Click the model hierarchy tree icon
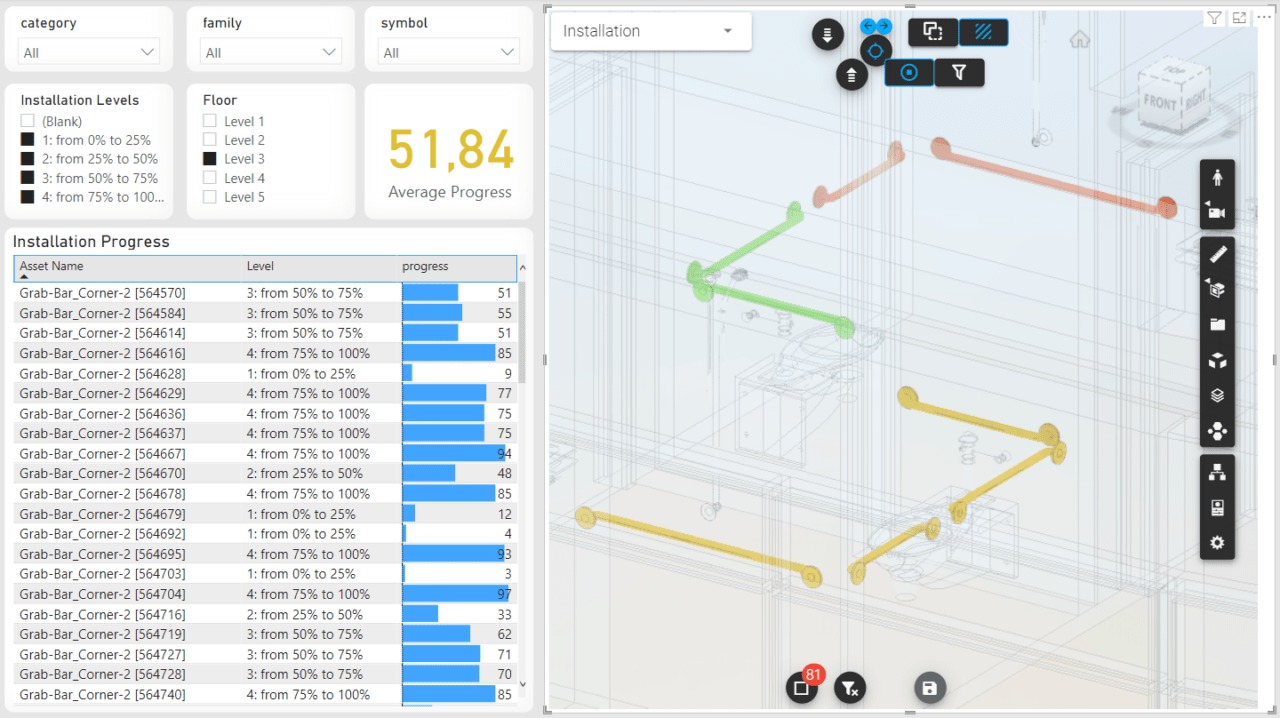This screenshot has height=718, width=1280. click(1217, 473)
